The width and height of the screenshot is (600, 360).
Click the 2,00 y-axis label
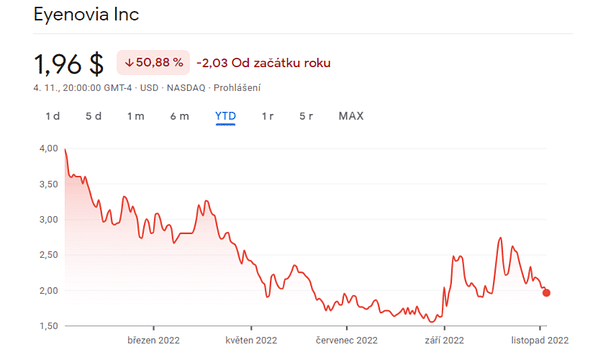coord(49,290)
